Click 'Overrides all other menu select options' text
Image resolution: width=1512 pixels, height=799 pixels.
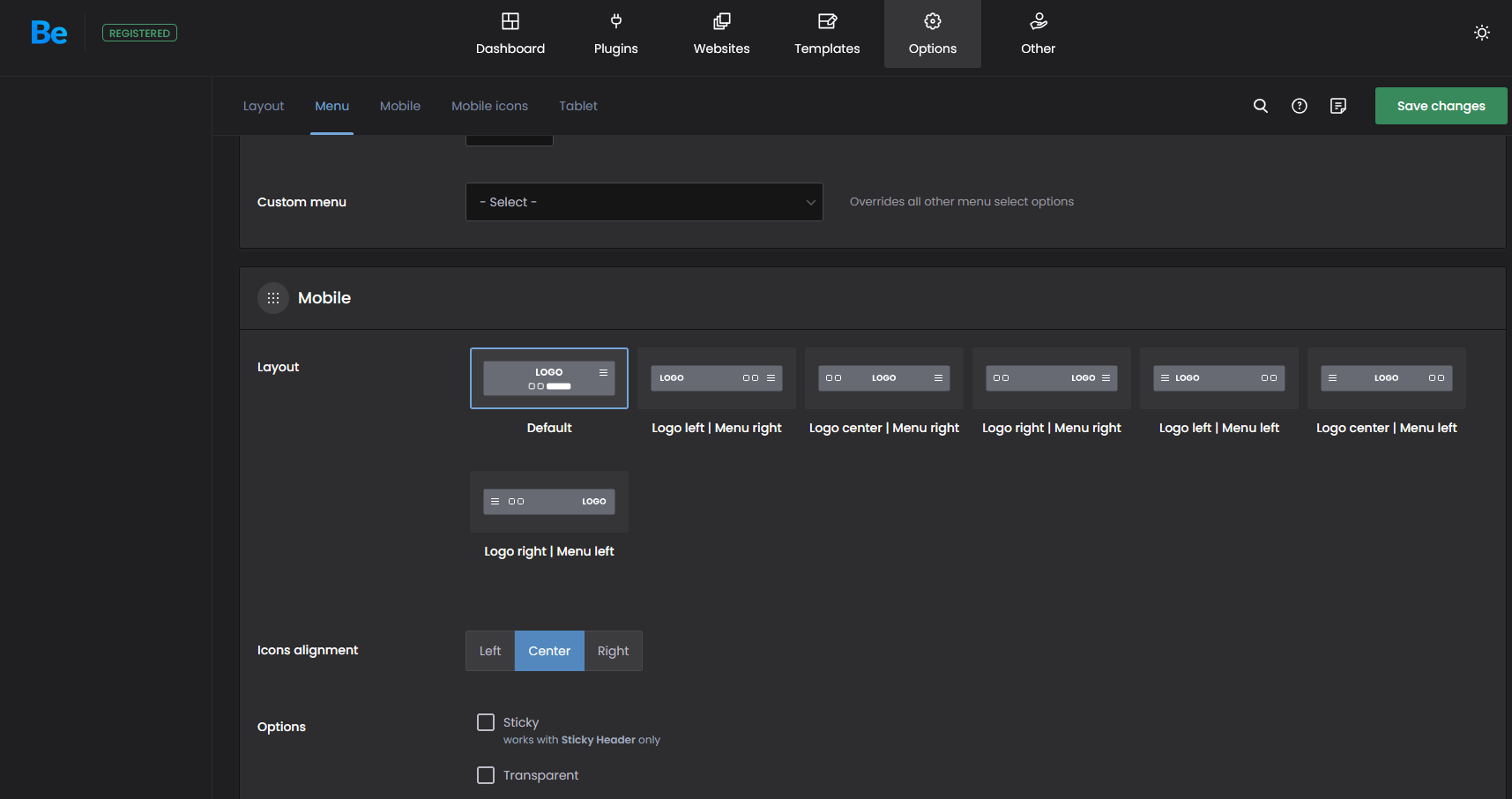coord(962,202)
